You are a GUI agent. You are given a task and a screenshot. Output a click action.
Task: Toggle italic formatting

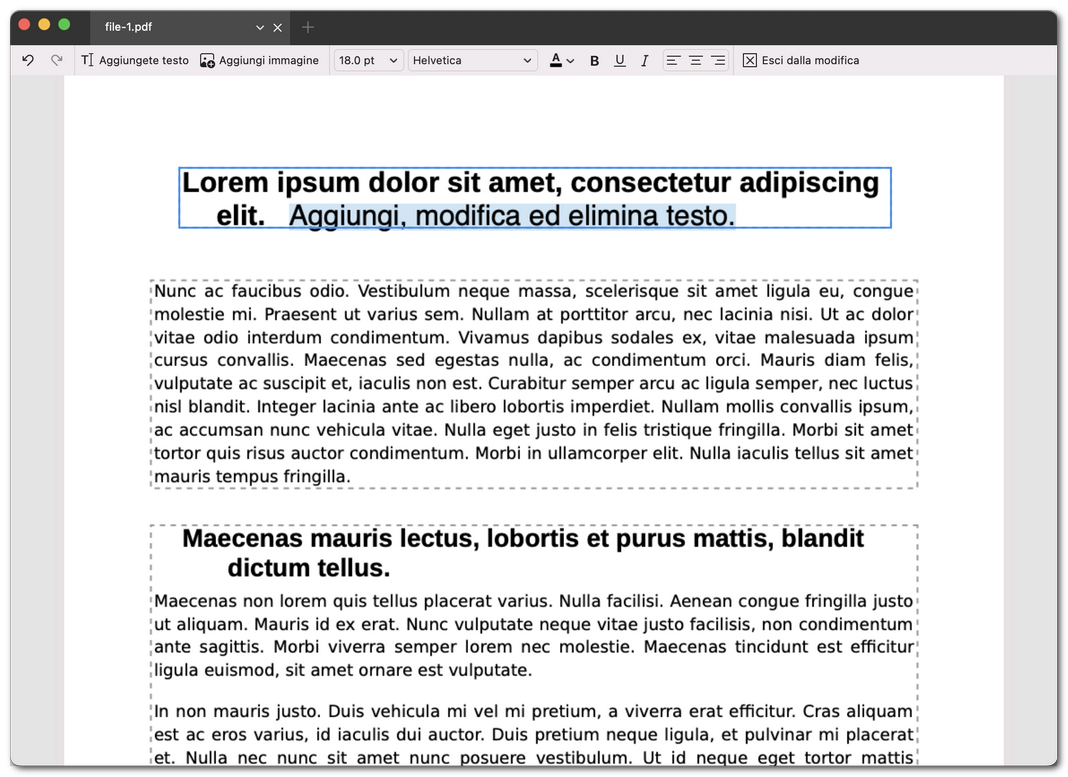pyautogui.click(x=645, y=60)
